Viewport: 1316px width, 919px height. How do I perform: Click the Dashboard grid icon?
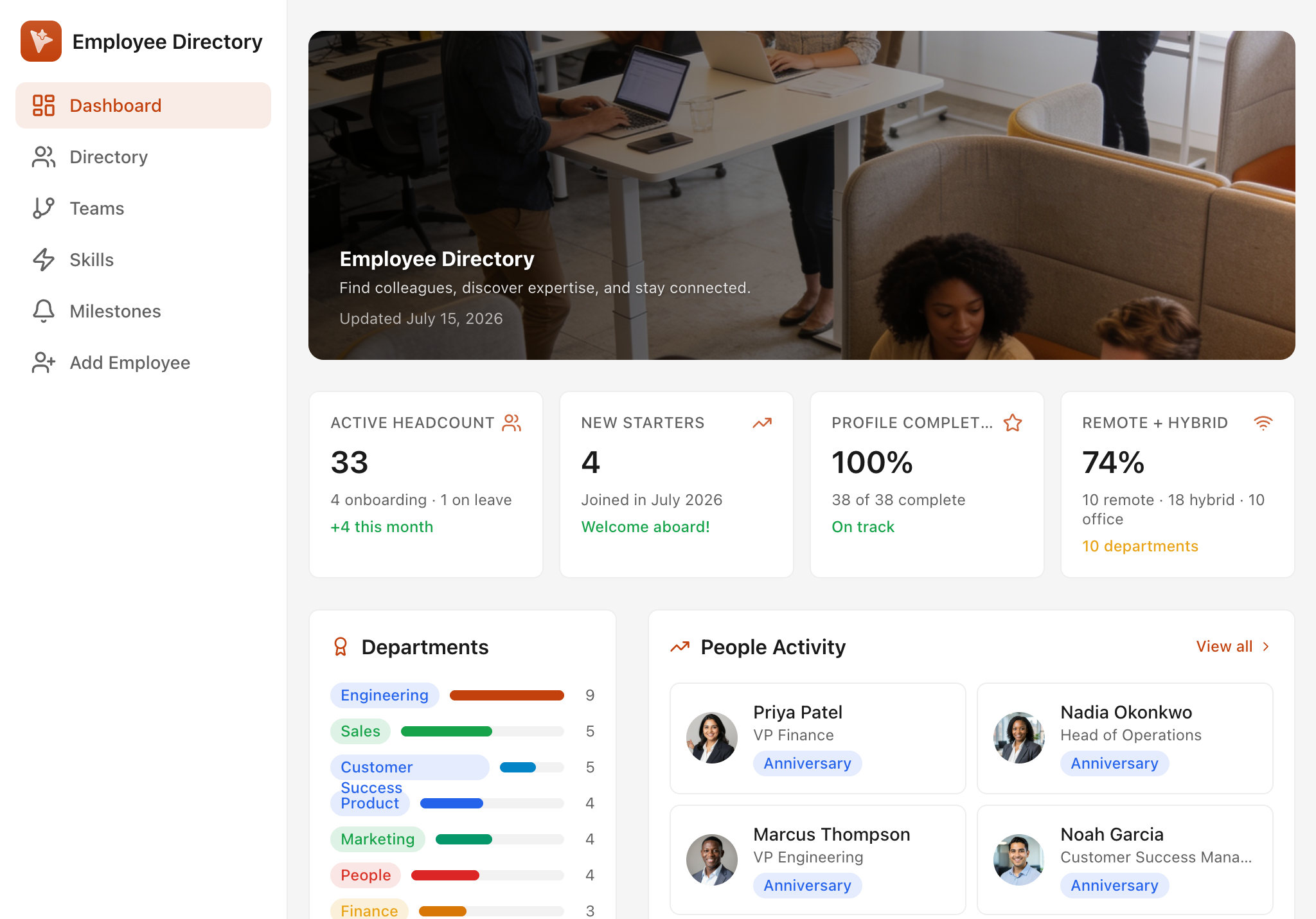click(44, 105)
